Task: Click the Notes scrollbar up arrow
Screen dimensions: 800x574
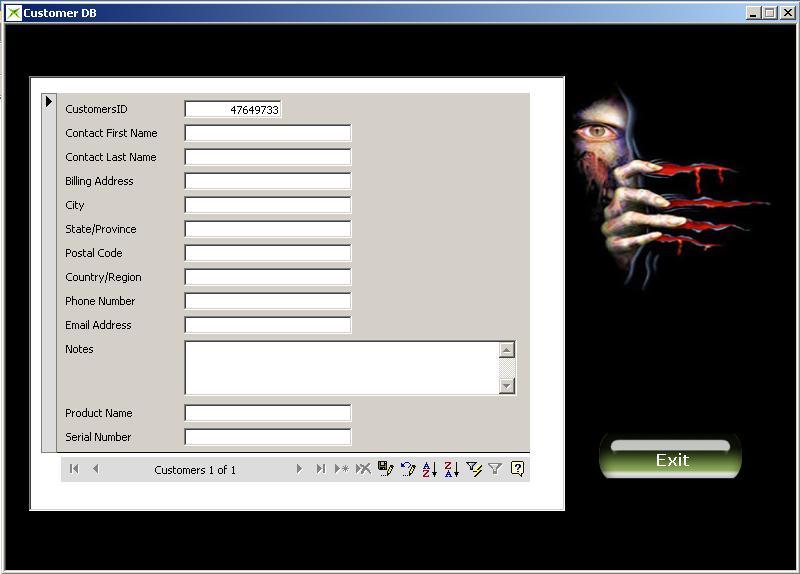Action: (x=506, y=350)
